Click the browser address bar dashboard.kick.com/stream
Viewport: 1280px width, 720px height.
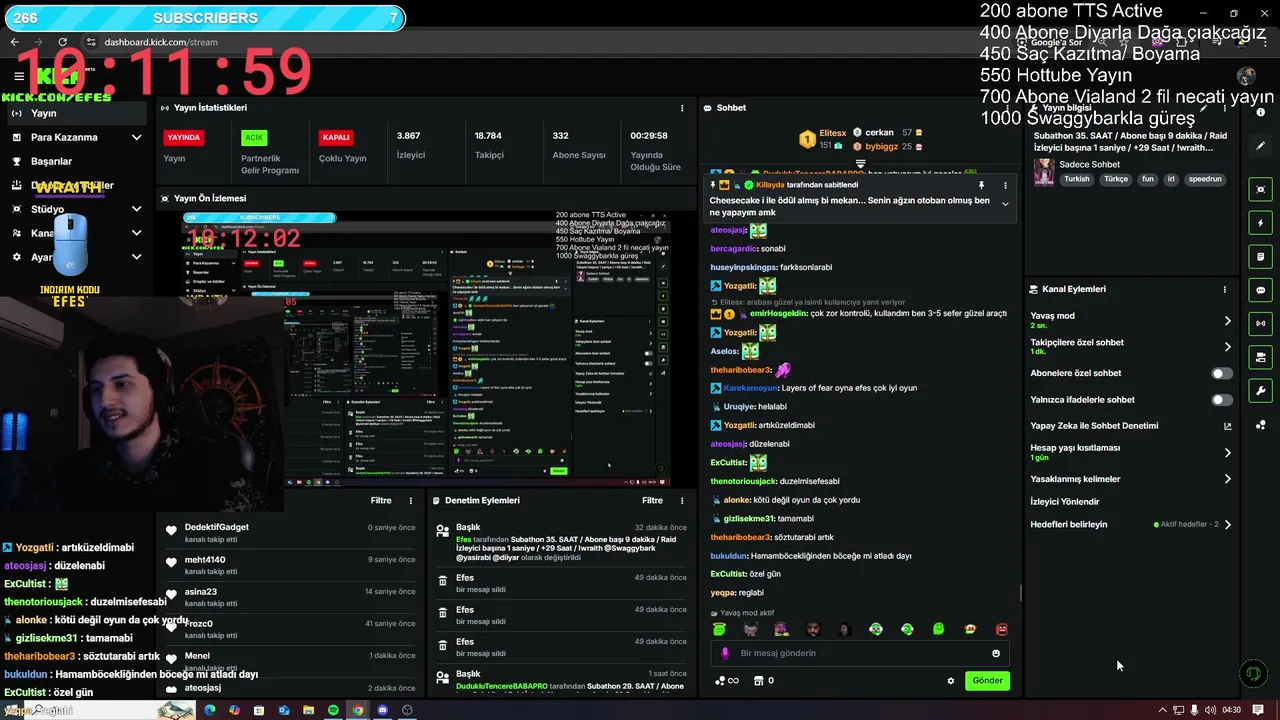coord(160,42)
